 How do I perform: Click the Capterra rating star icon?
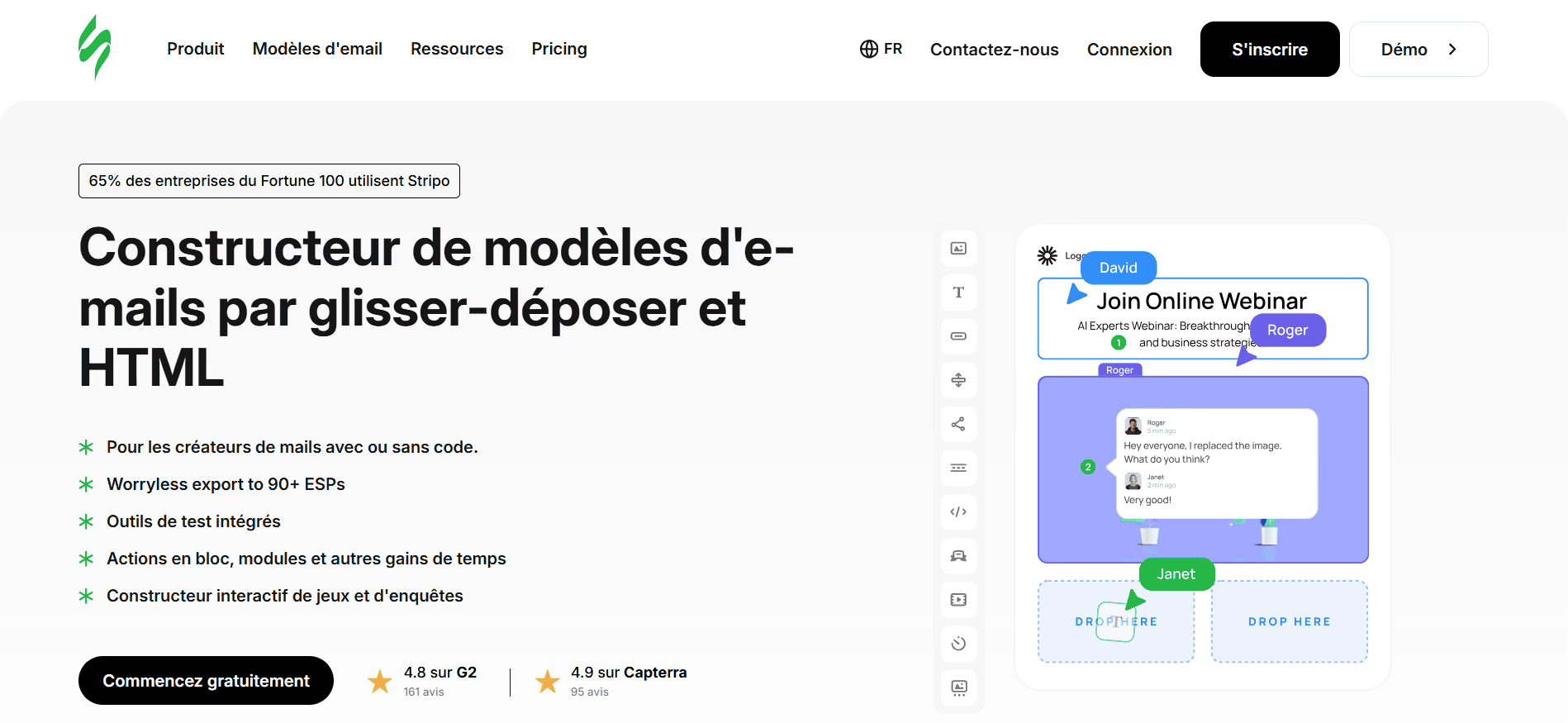[x=547, y=681]
